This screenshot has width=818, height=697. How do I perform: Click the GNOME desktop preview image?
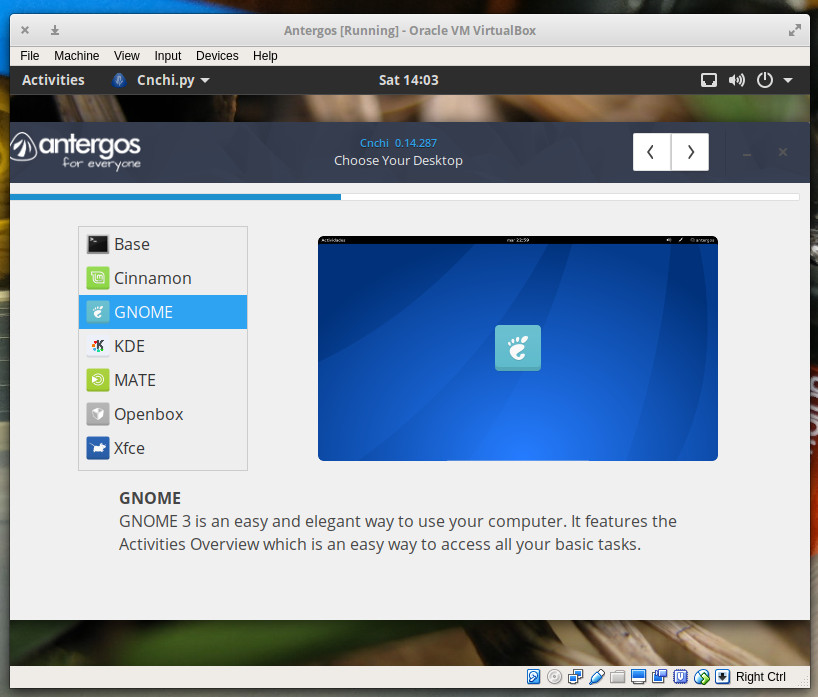click(517, 348)
